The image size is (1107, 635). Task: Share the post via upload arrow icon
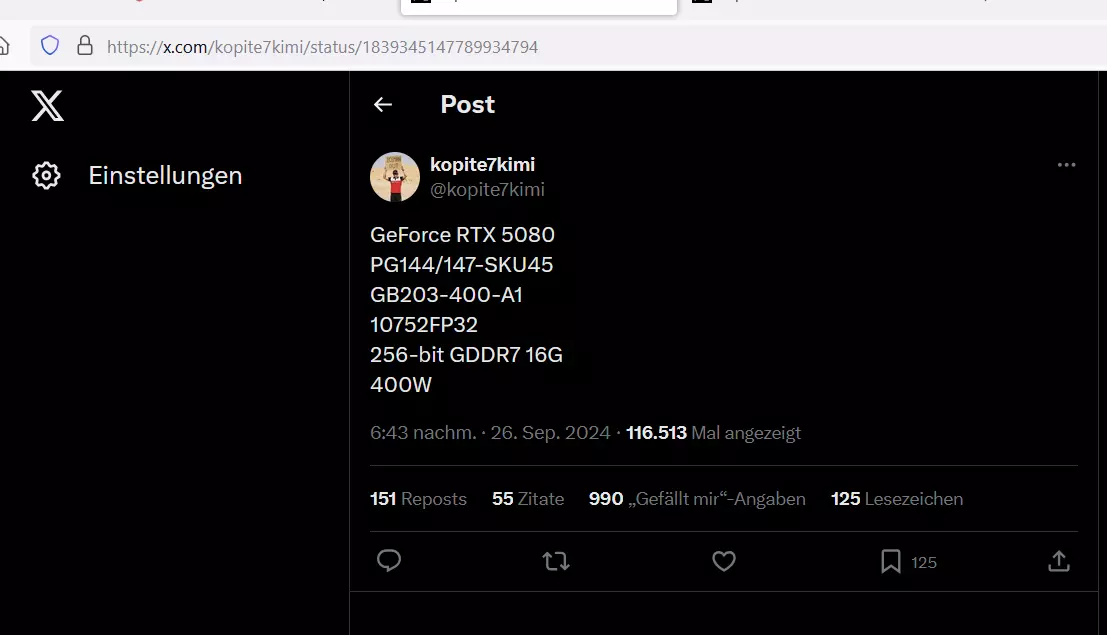coord(1059,562)
